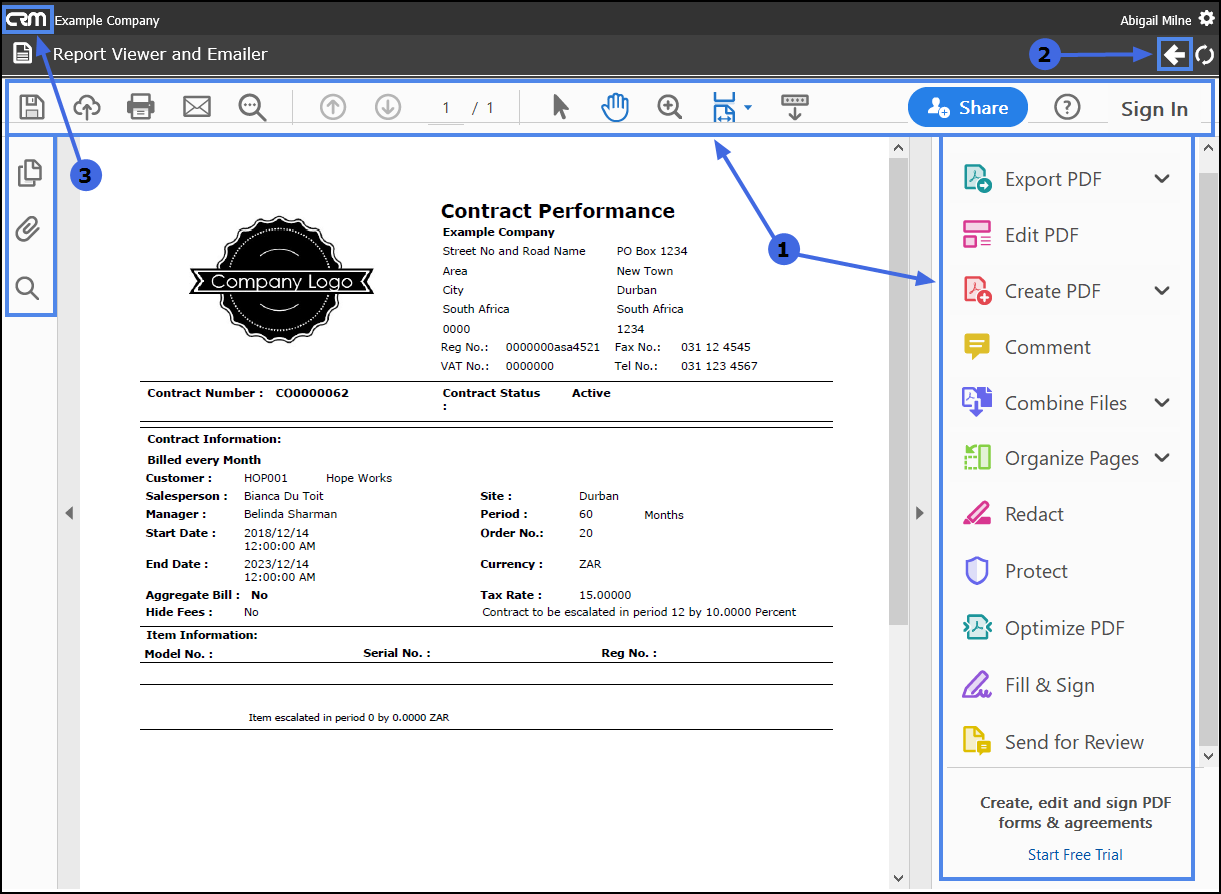Show the attachments paperclip panel
Screen dimensions: 1221x894
(x=28, y=230)
